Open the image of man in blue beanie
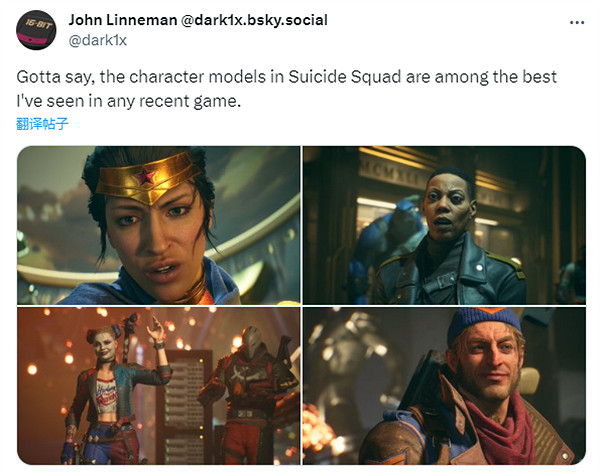The width and height of the screenshot is (600, 475). tap(444, 386)
